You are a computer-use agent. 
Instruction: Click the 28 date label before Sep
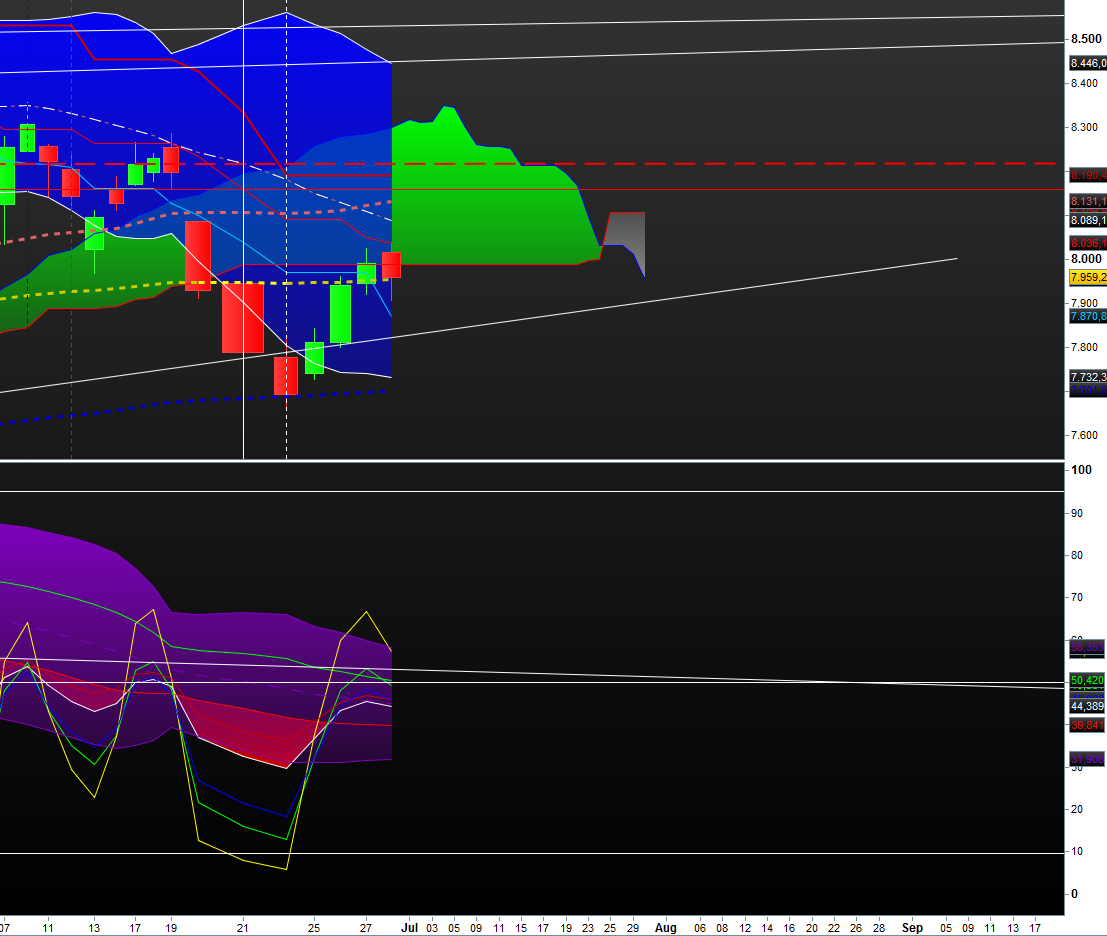[879, 928]
